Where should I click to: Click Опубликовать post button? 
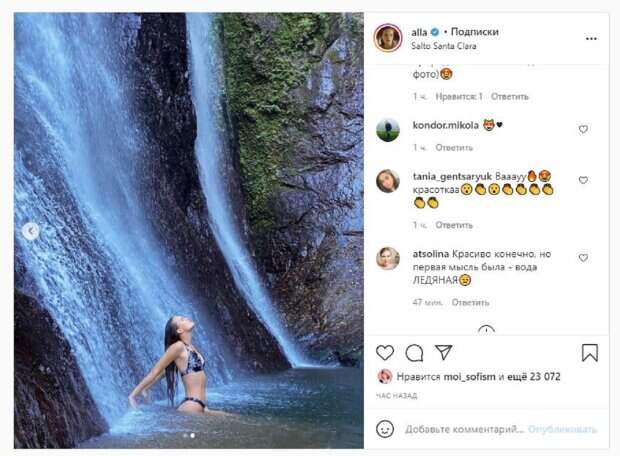pyautogui.click(x=563, y=428)
